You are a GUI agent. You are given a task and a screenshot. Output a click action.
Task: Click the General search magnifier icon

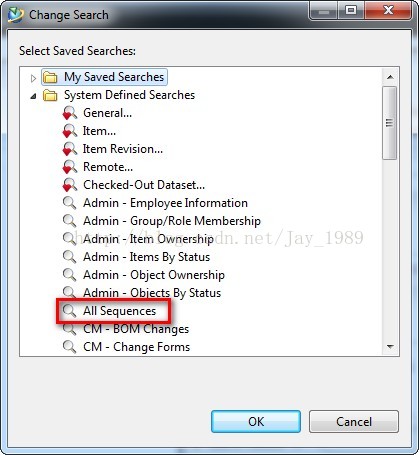(70, 113)
